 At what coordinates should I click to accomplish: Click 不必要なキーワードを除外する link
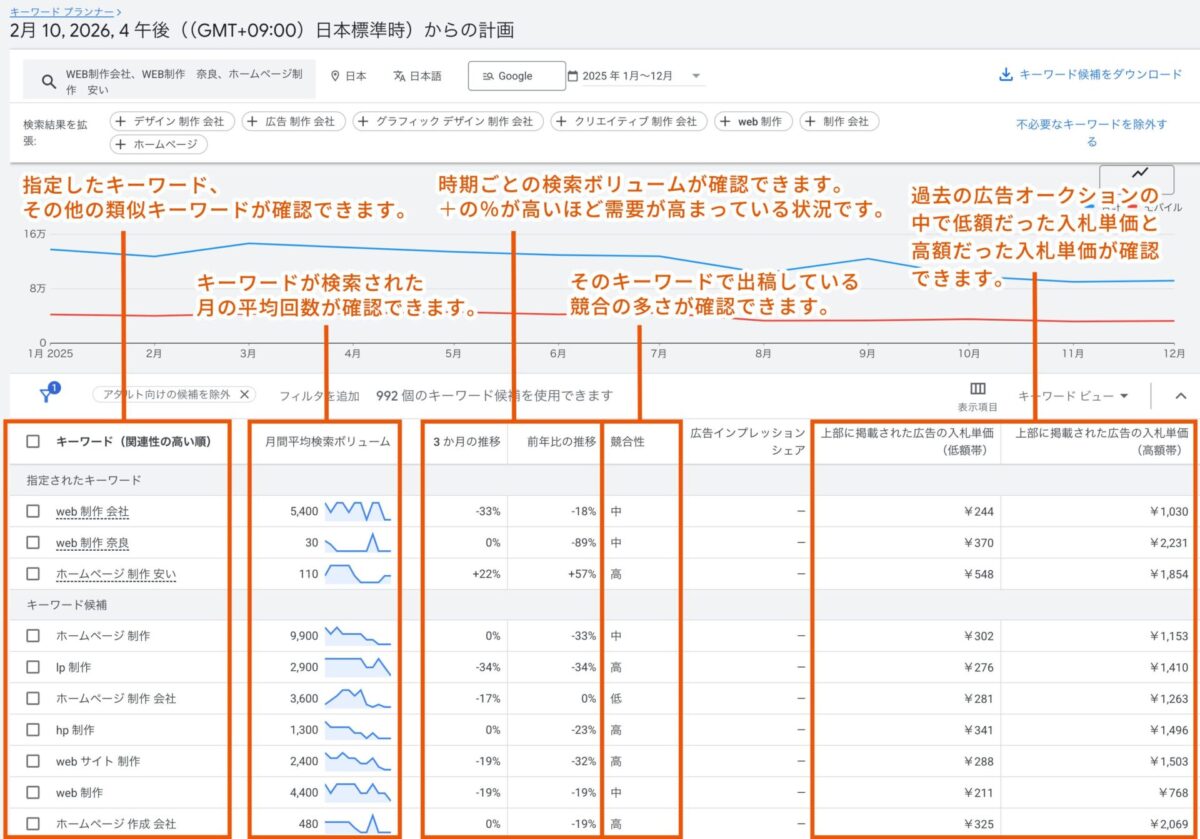[x=1091, y=133]
